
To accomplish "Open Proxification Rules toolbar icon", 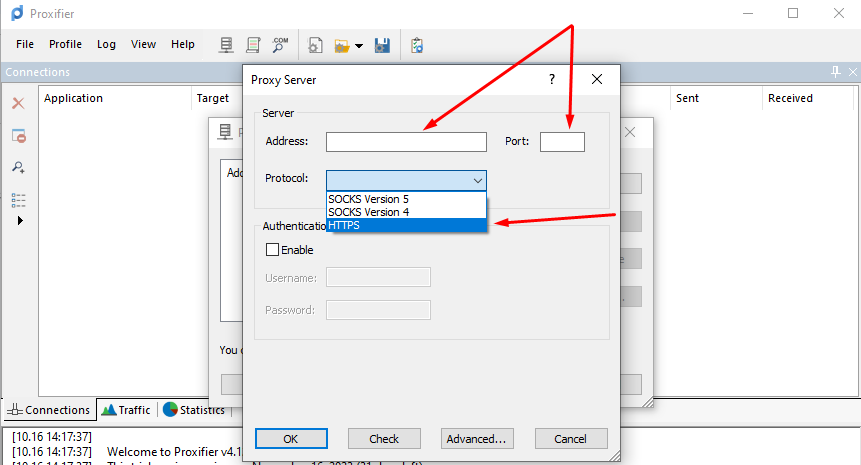I will point(254,45).
